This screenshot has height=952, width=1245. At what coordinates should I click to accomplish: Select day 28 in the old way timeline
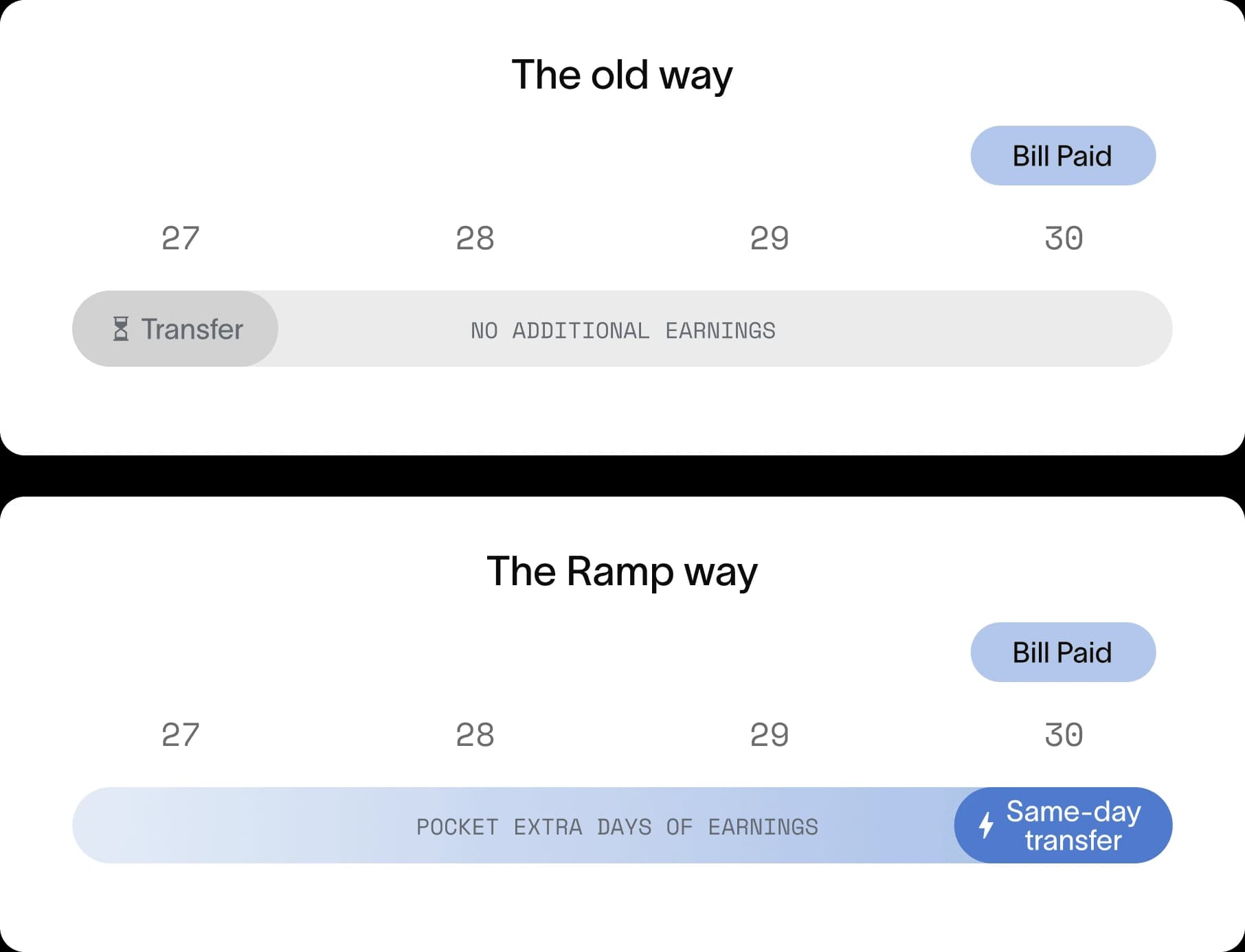475,238
